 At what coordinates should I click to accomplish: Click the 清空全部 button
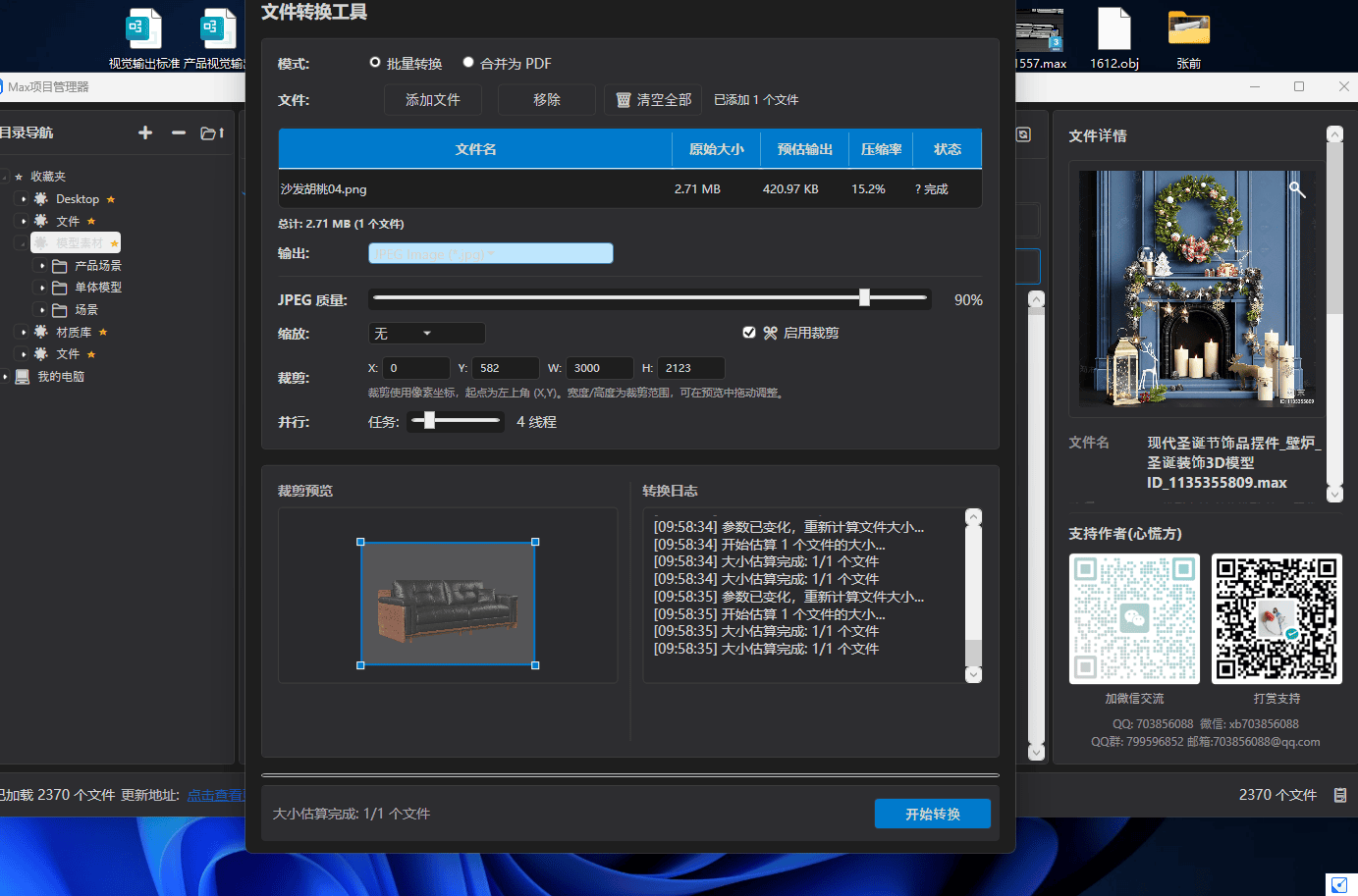click(x=653, y=100)
